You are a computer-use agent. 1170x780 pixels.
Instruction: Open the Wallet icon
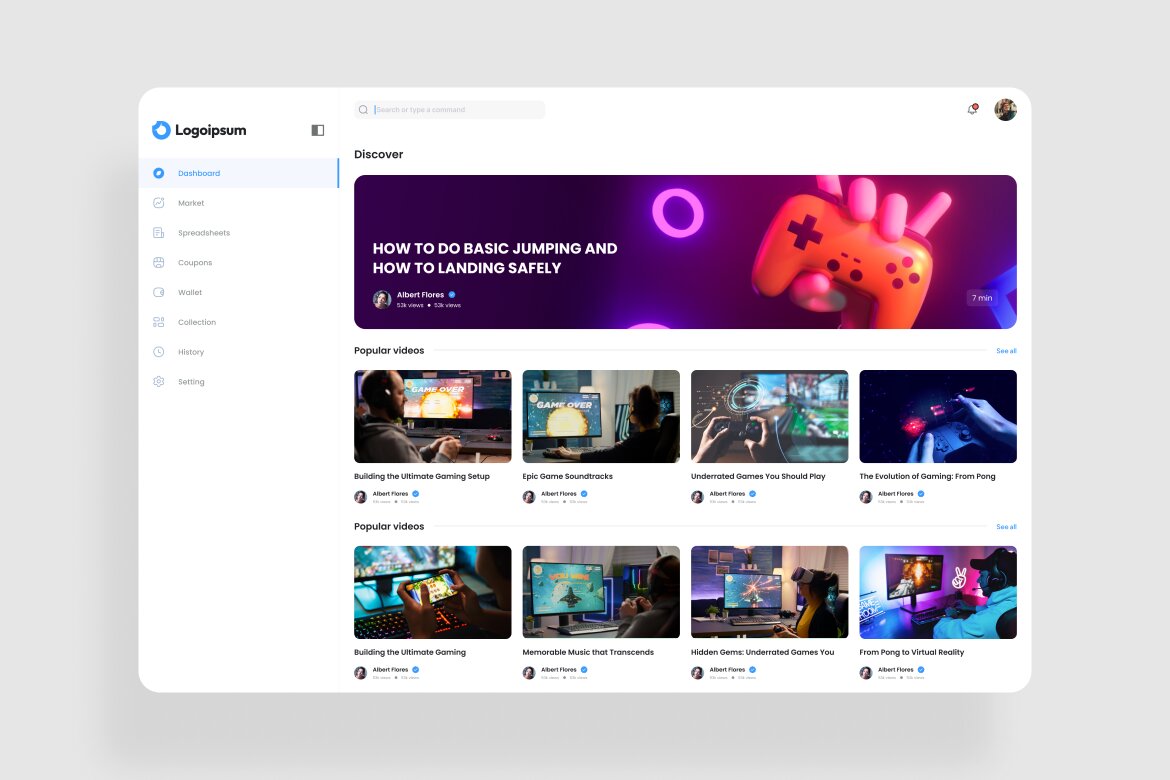[159, 292]
